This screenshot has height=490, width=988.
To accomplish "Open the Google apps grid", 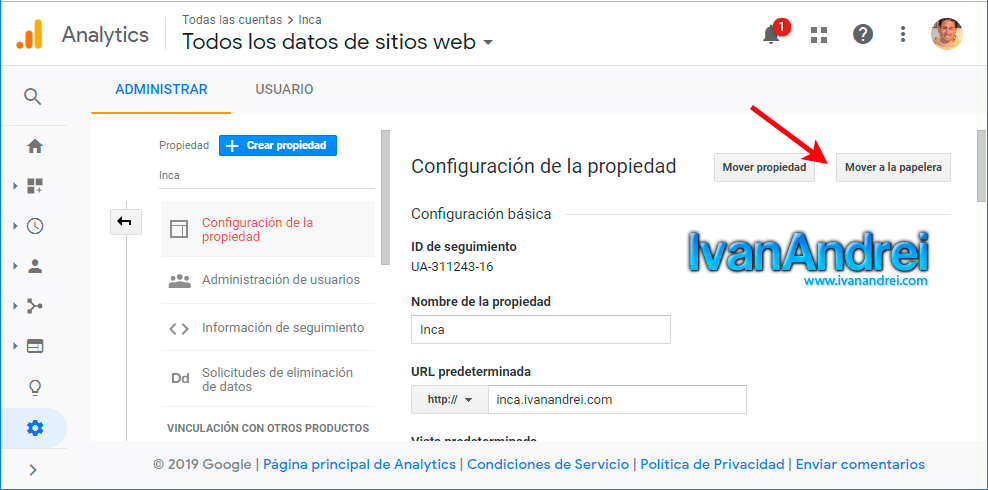I will point(819,35).
